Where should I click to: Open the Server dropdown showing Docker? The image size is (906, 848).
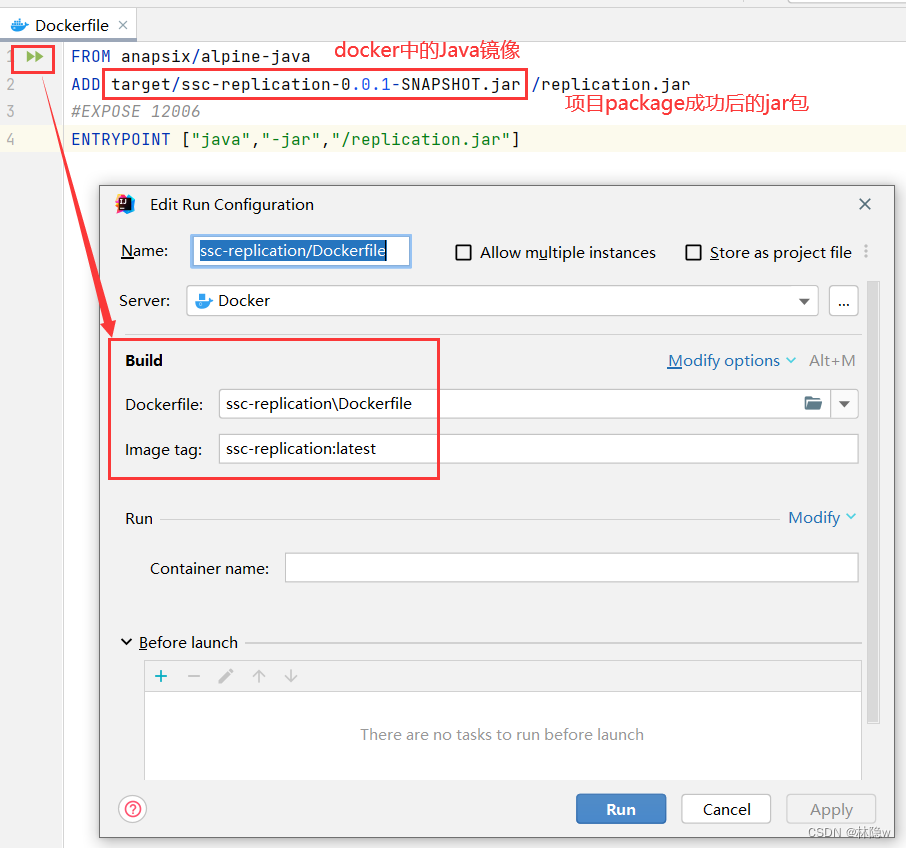(804, 300)
